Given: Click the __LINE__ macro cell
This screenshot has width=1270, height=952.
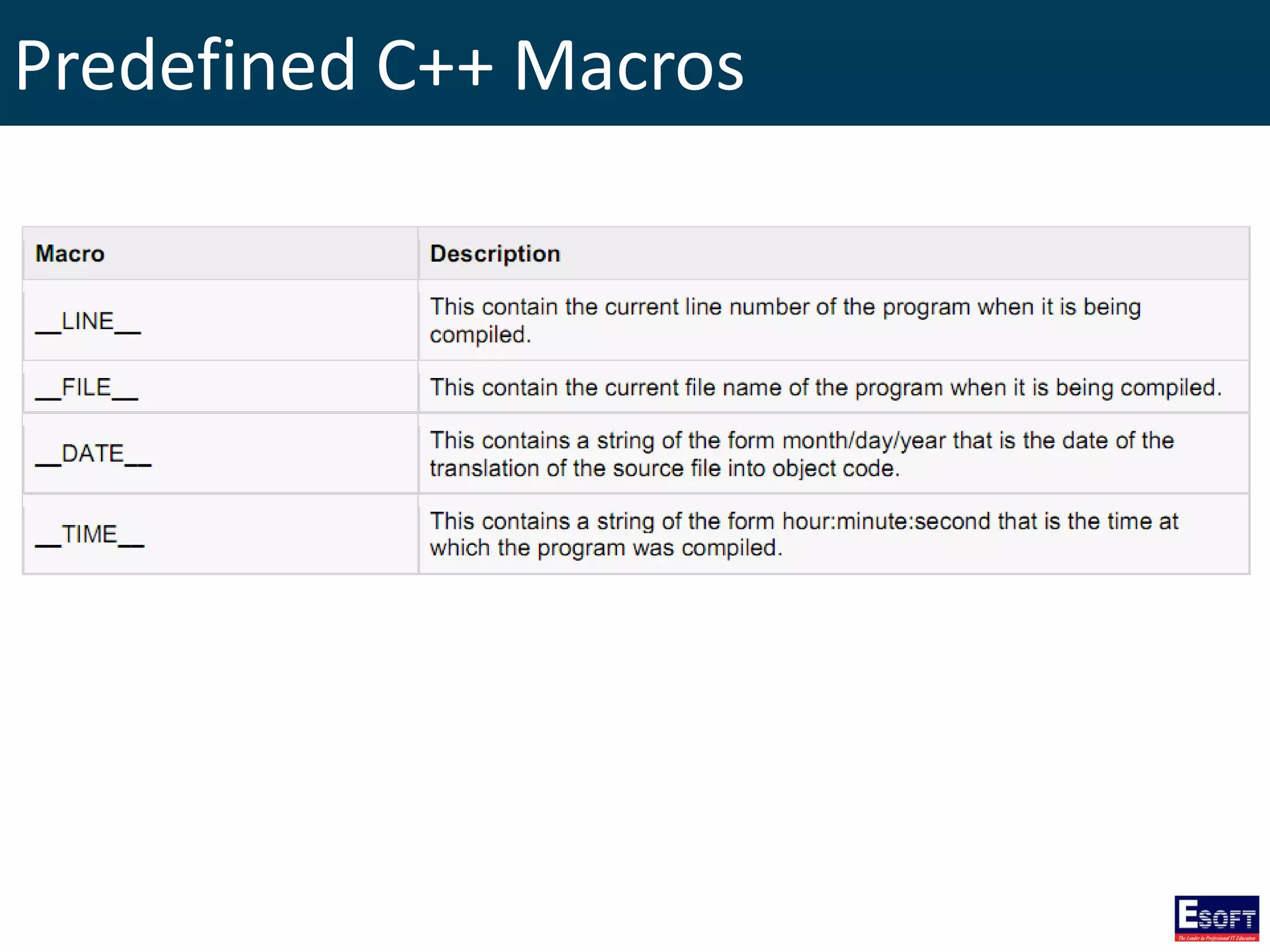Looking at the screenshot, I should coord(88,322).
